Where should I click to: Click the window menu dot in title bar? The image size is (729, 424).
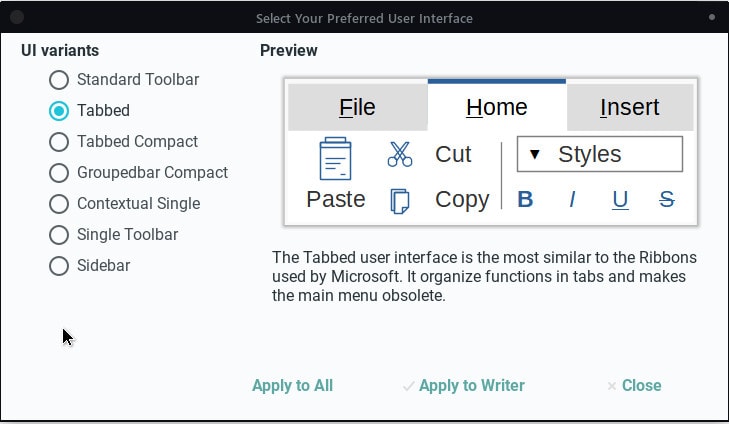[x=712, y=17]
